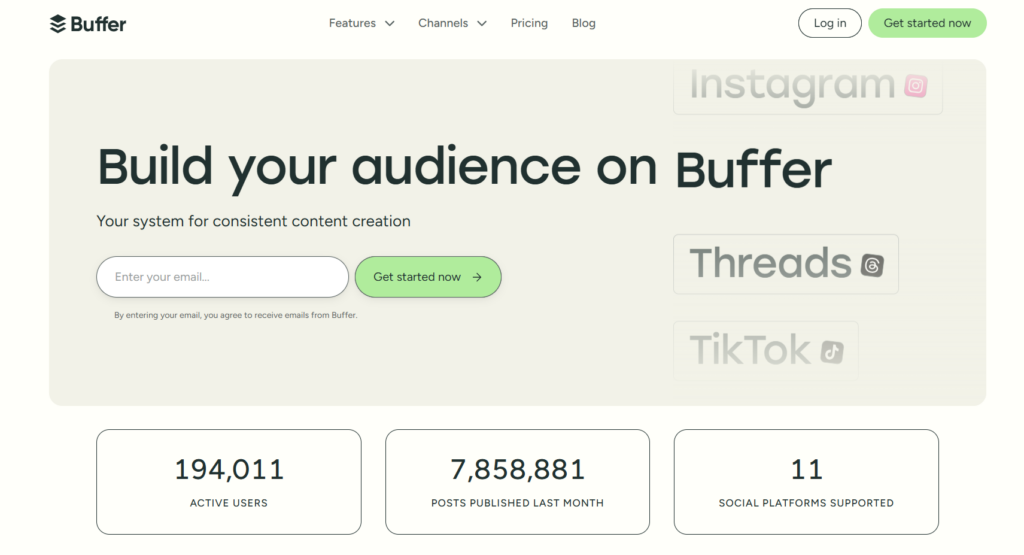Click the Buffer wordmark in header
This screenshot has height=555, width=1024.
click(x=98, y=24)
